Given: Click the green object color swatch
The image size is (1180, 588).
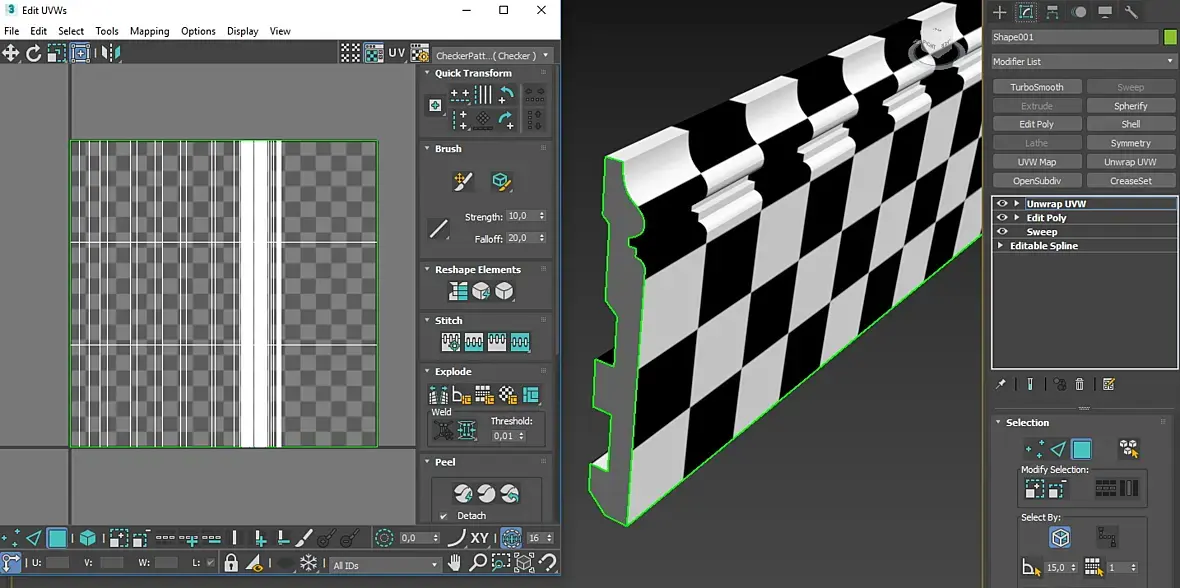Looking at the screenshot, I should tap(1169, 37).
